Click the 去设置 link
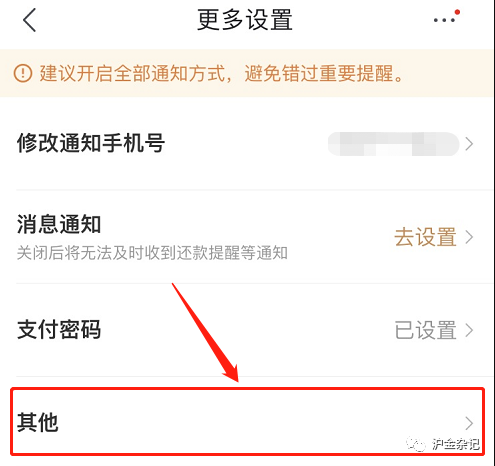The height and width of the screenshot is (466, 495). 425,237
